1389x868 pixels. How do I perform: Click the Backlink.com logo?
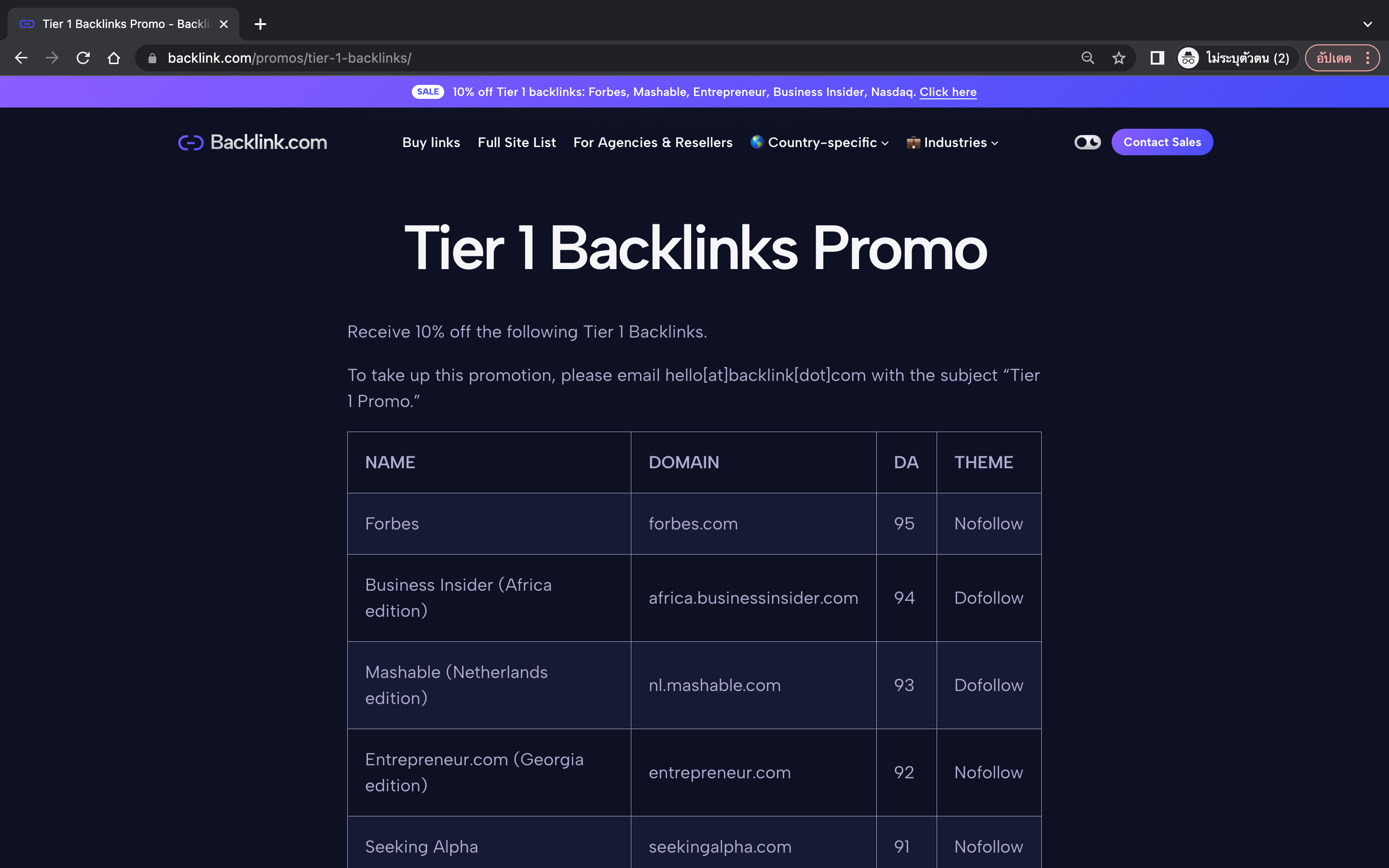click(253, 142)
